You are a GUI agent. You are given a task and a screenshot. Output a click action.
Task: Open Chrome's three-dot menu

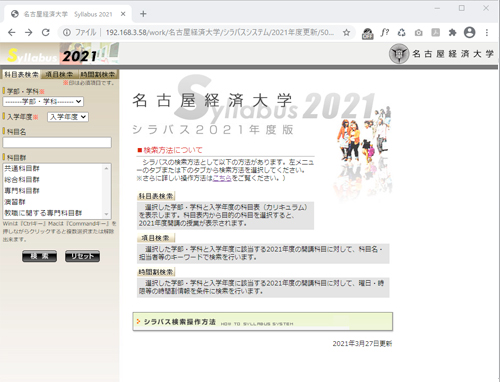(x=487, y=32)
